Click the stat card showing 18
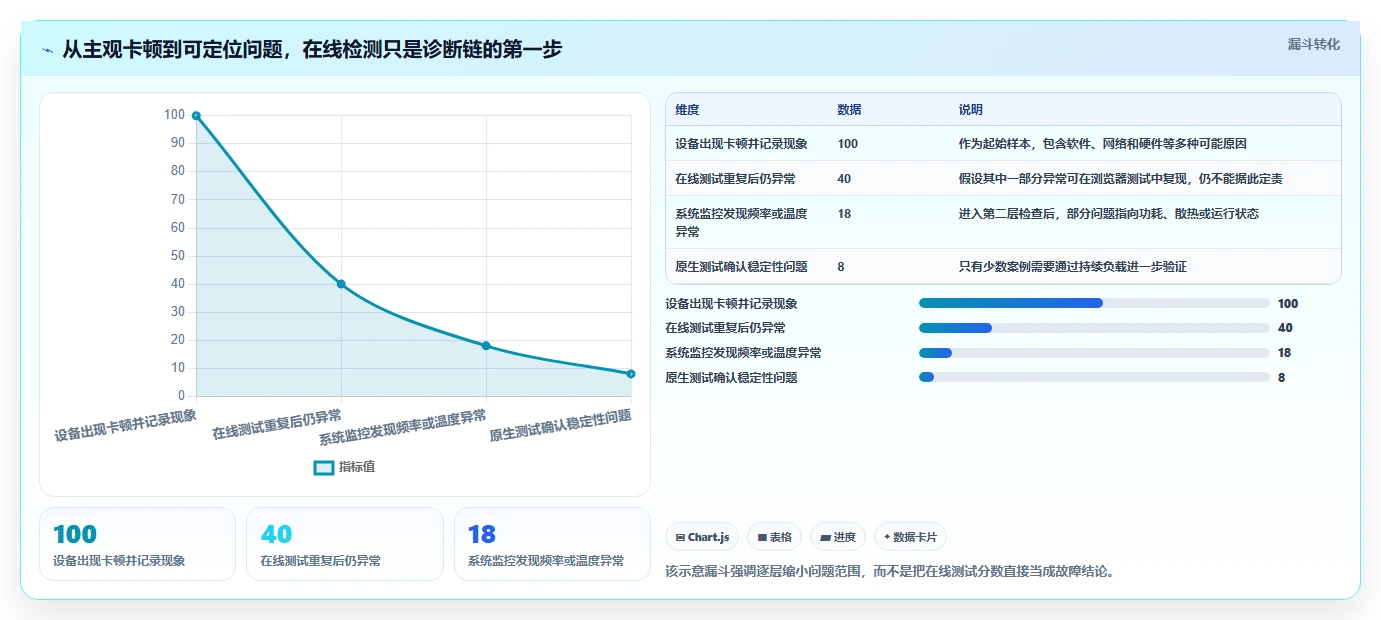Viewport: 1381px width, 620px height. pyautogui.click(x=552, y=544)
